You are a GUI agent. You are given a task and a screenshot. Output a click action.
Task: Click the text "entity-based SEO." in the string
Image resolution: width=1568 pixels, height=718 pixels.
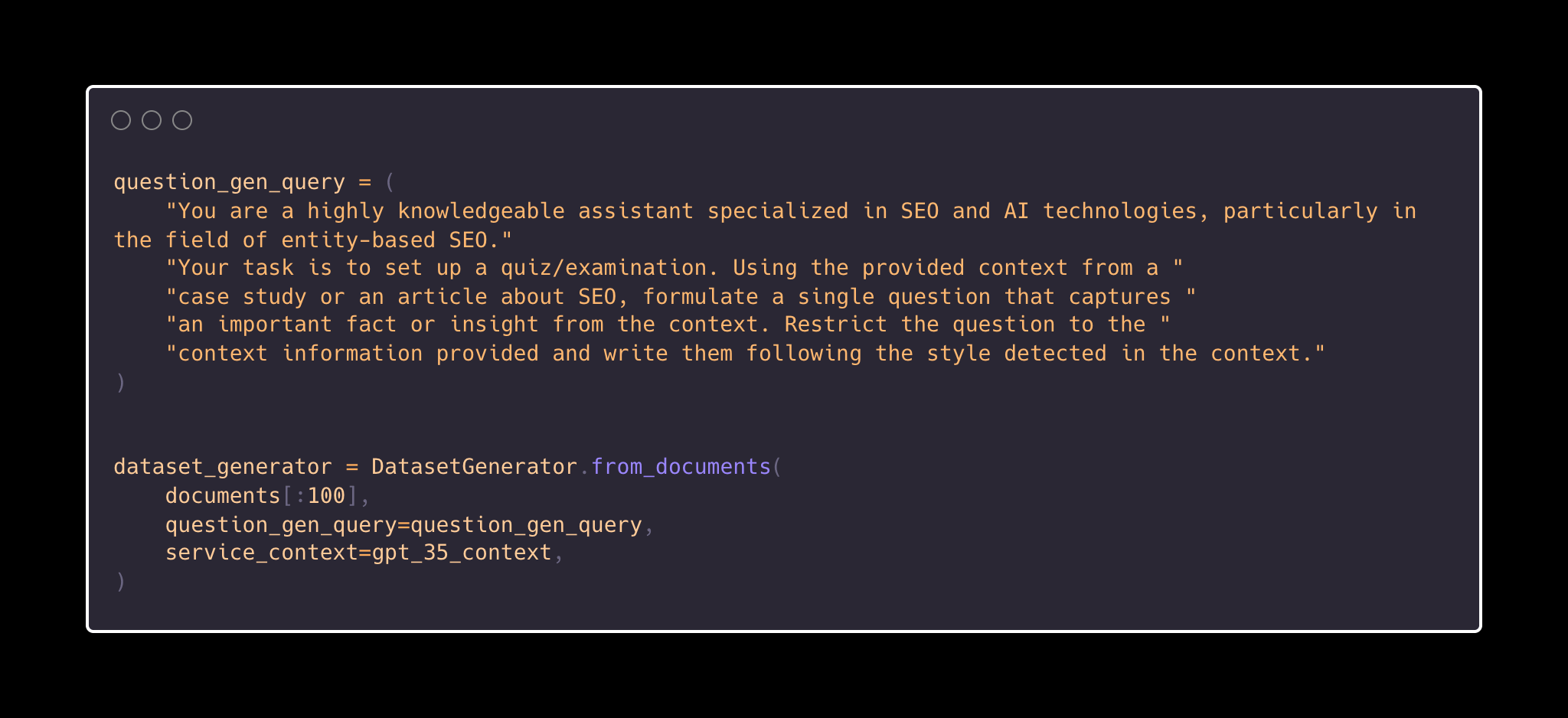coord(396,240)
